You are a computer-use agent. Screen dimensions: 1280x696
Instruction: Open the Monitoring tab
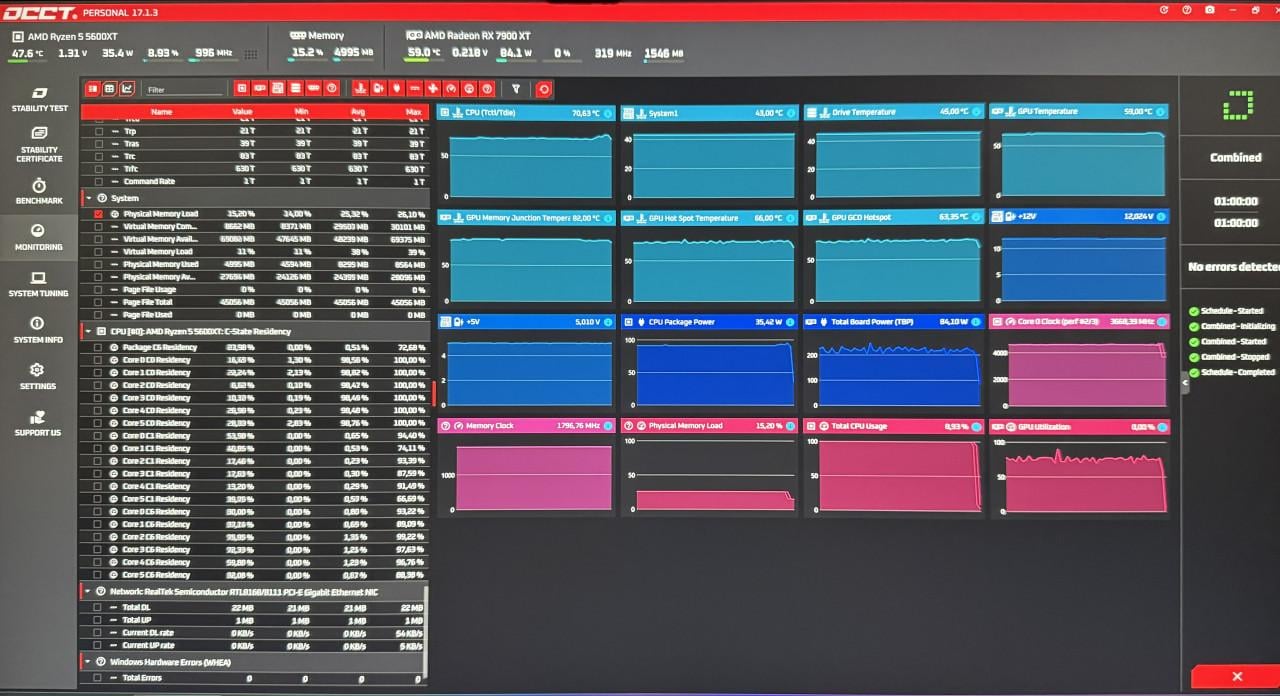[x=39, y=237]
